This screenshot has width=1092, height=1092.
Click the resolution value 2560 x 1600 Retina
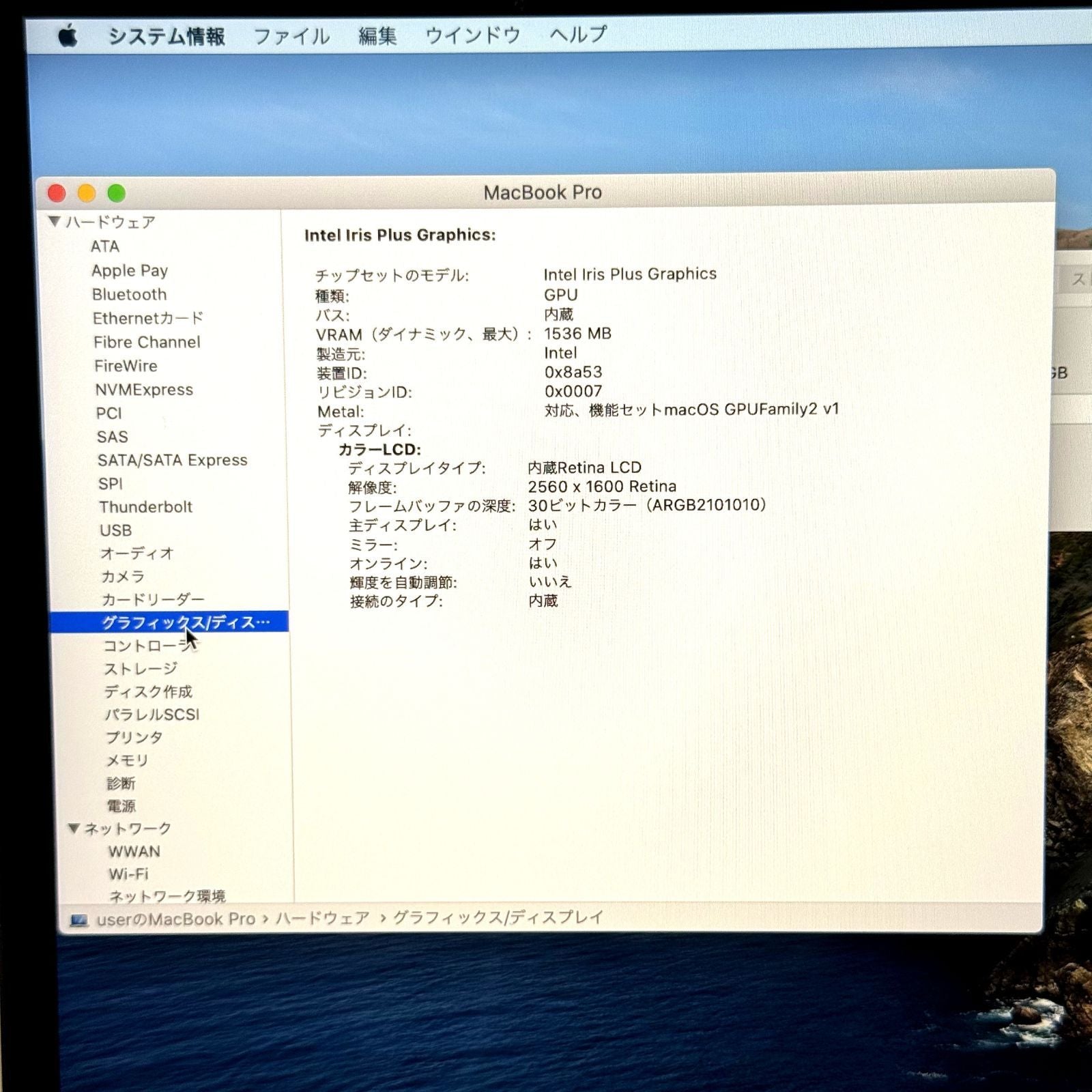tap(602, 487)
